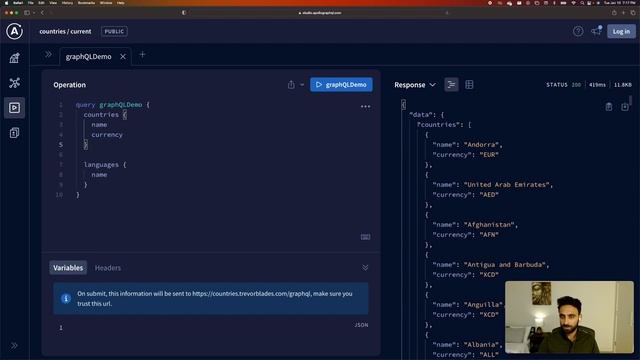Open the announcements megaphone icon
This screenshot has height=360, width=640.
tap(596, 31)
